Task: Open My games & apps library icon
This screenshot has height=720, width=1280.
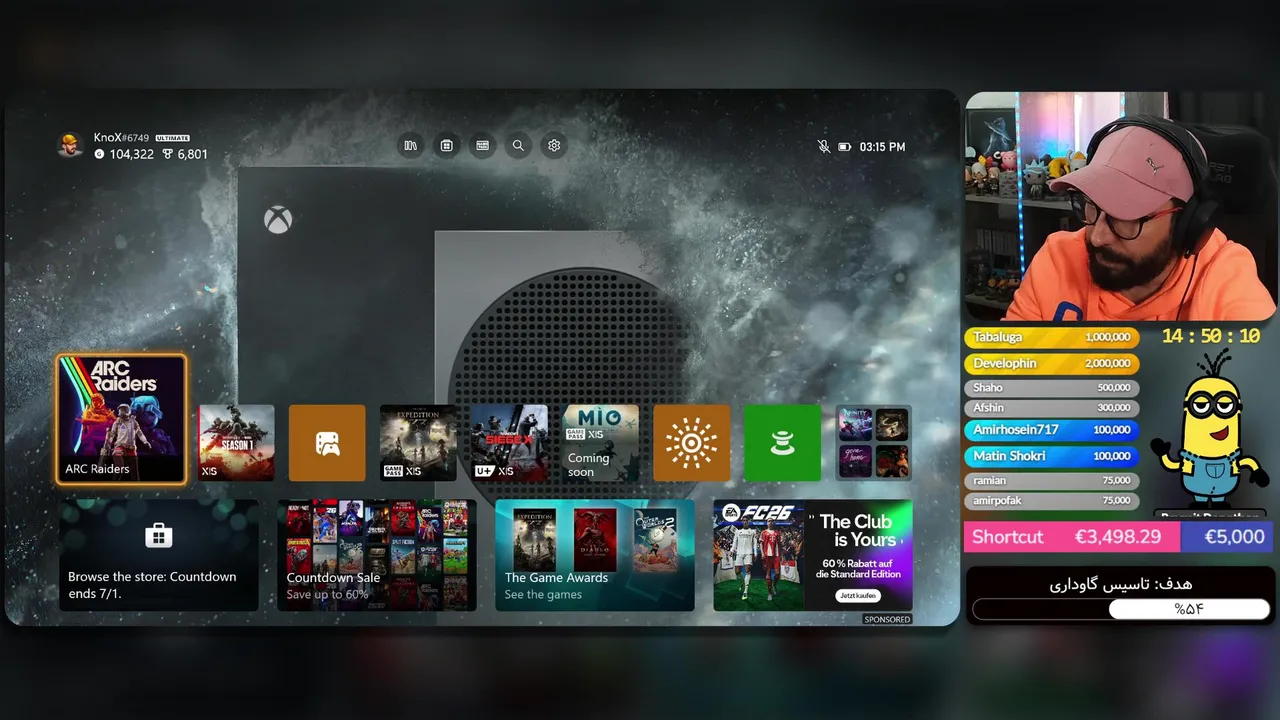Action: [410, 146]
